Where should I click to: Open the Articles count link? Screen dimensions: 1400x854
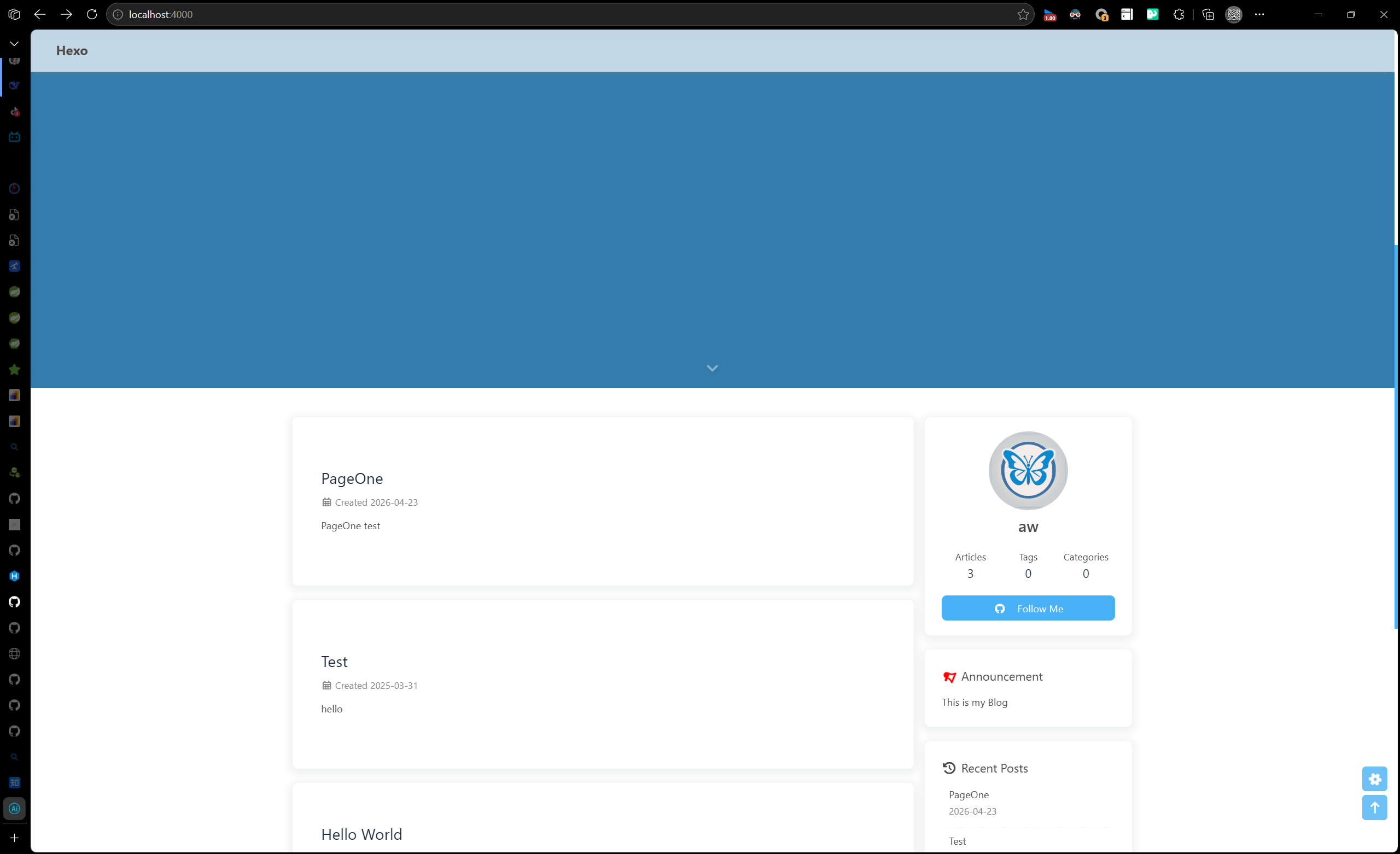click(970, 565)
